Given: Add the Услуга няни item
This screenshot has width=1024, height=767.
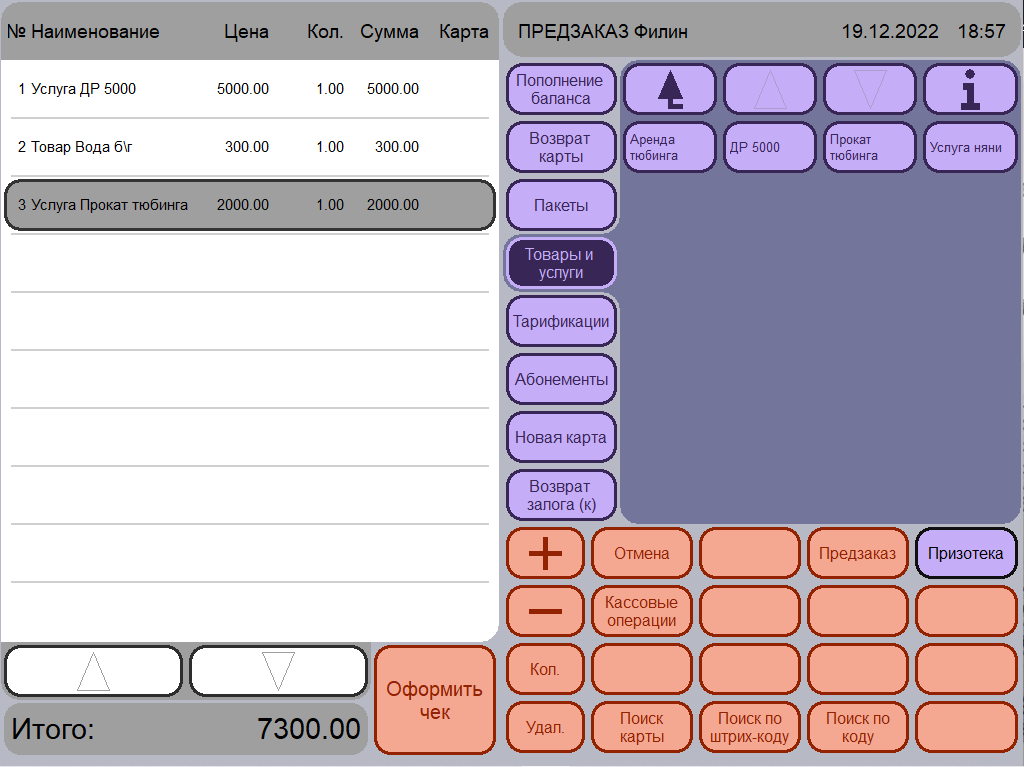Looking at the screenshot, I should [x=970, y=148].
